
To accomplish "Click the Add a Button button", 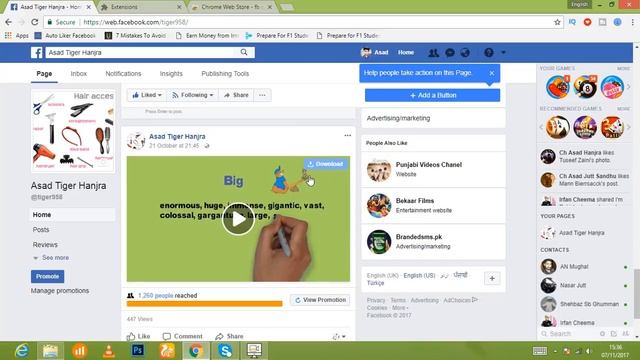I will (432, 95).
